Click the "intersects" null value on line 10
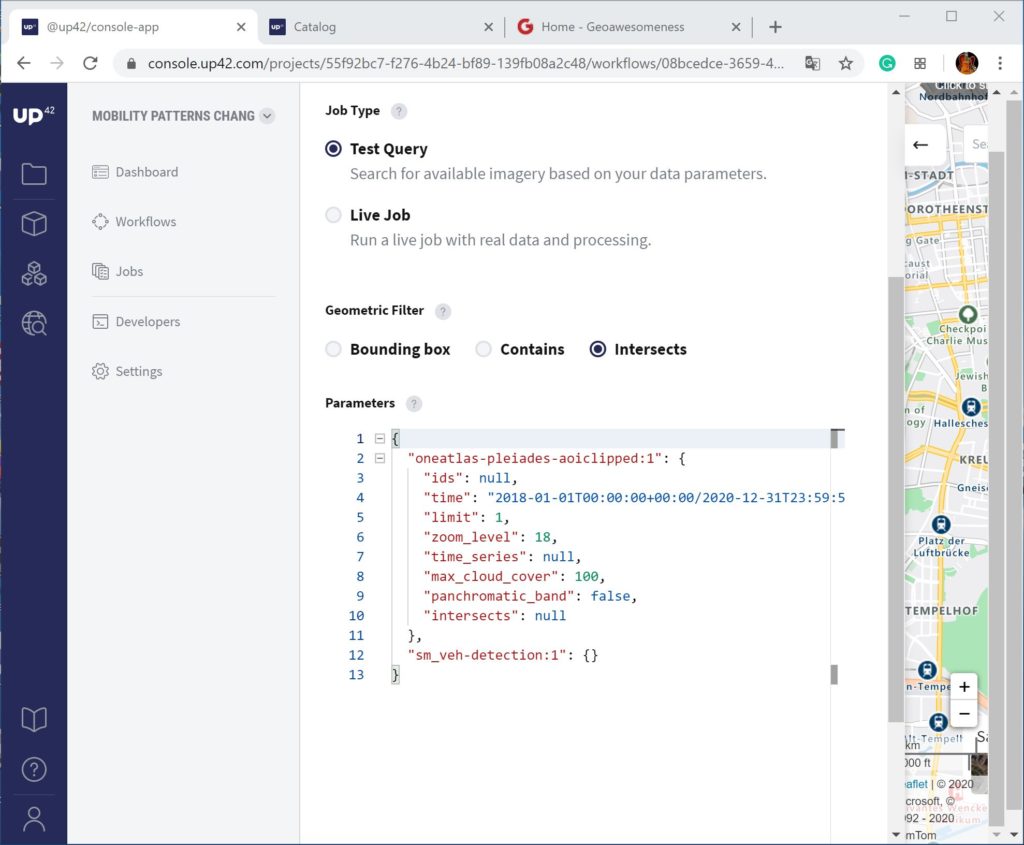1024x845 pixels. (550, 616)
